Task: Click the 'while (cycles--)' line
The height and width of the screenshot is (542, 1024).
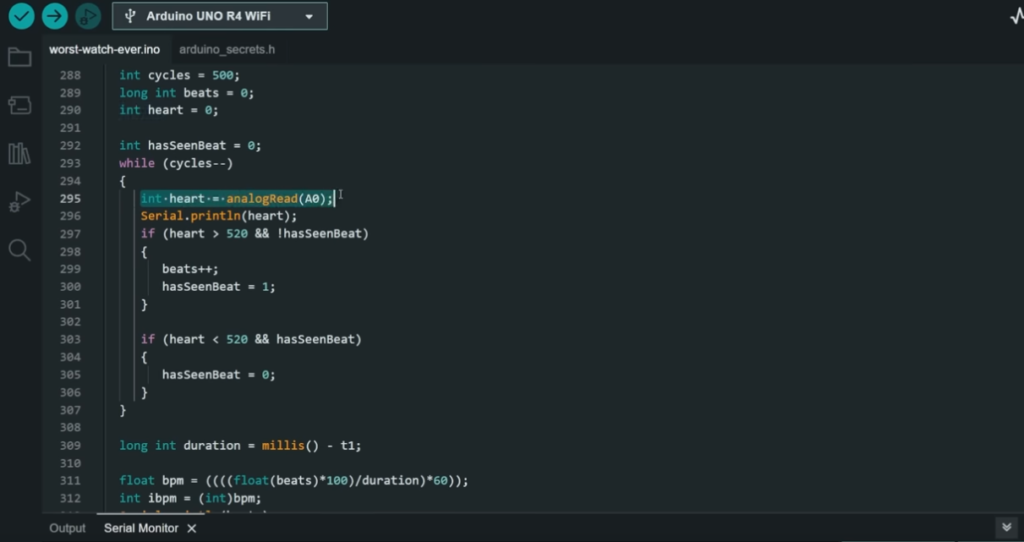Action: (176, 163)
